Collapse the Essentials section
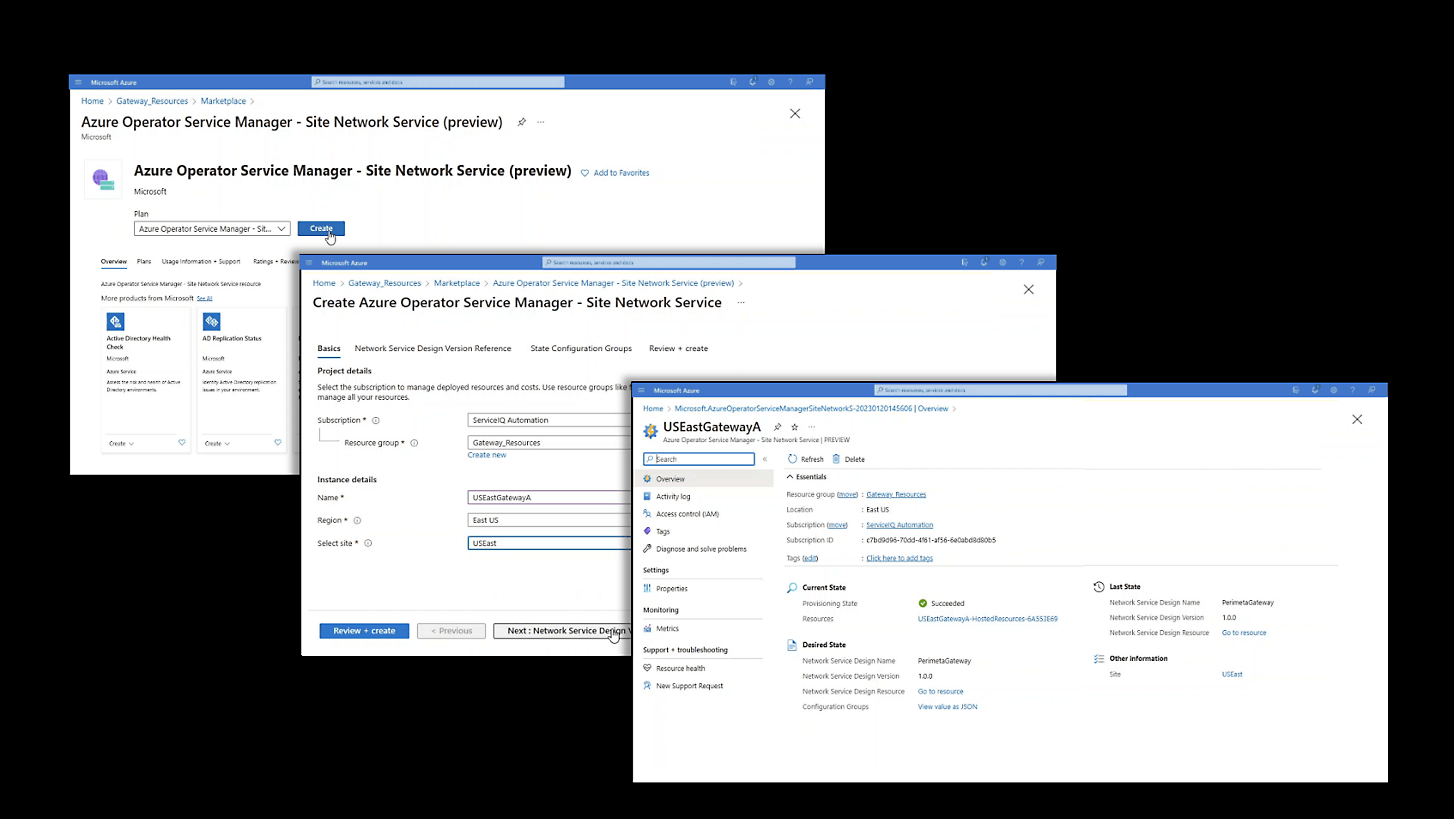The width and height of the screenshot is (1454, 819). [790, 477]
